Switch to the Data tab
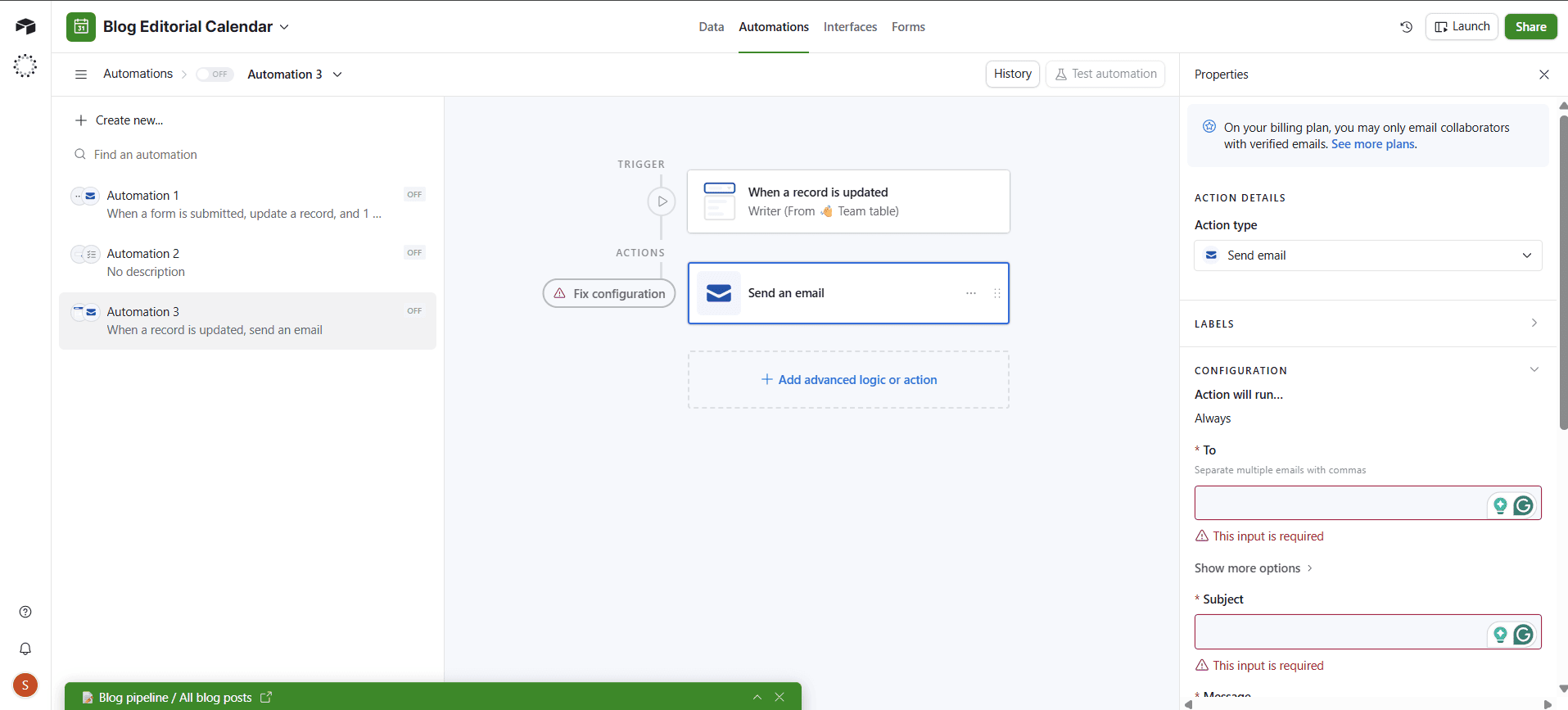The width and height of the screenshot is (1568, 710). coord(711,27)
